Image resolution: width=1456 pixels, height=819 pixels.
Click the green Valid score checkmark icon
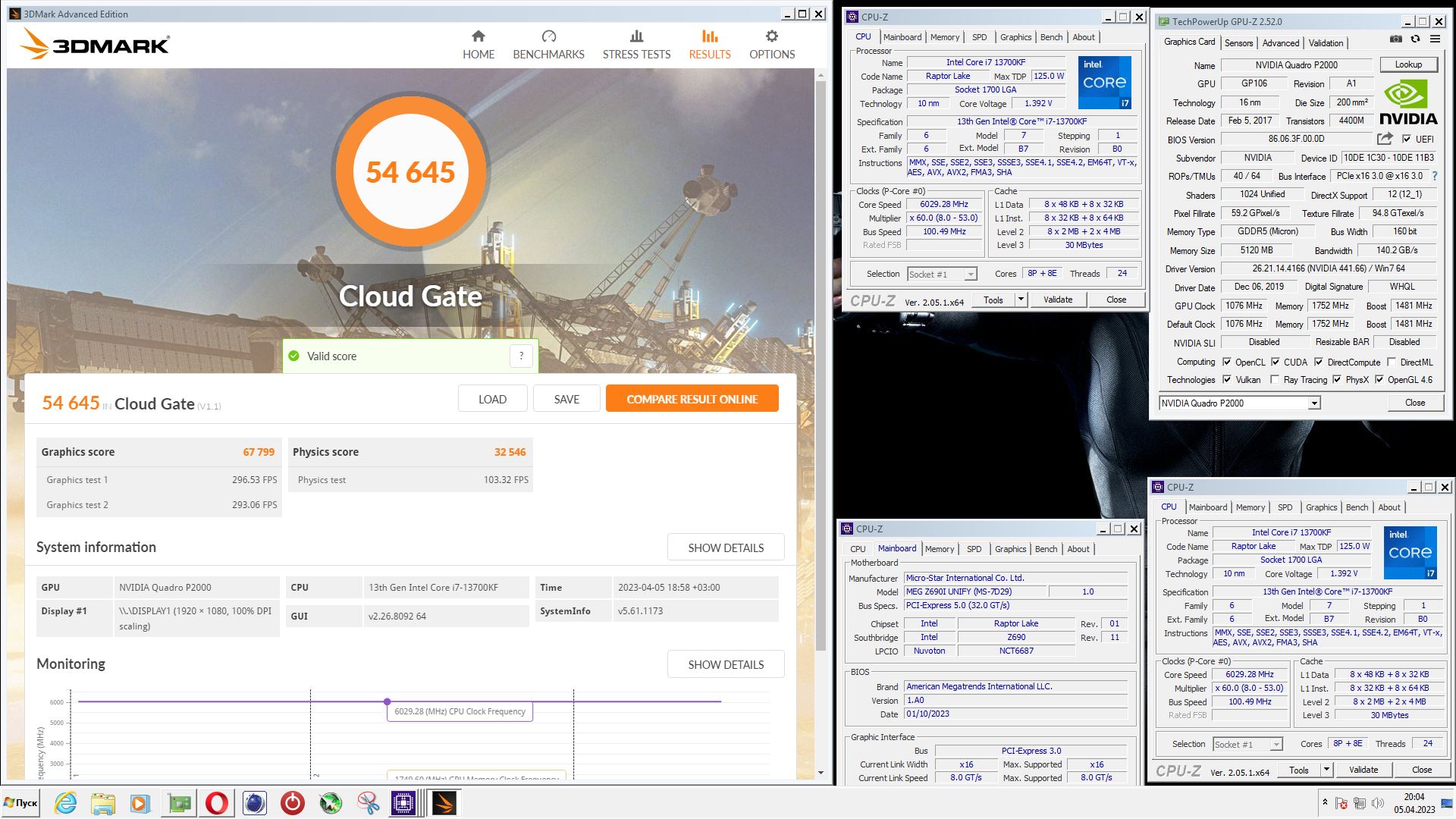pos(294,356)
